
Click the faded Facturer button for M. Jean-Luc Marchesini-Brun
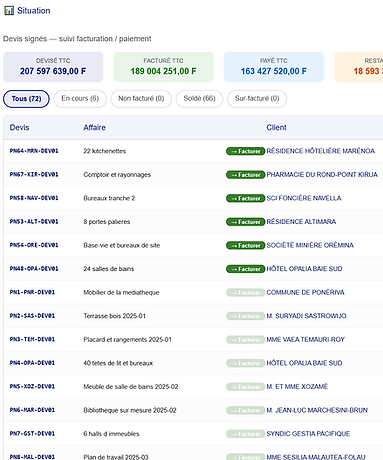[245, 410]
